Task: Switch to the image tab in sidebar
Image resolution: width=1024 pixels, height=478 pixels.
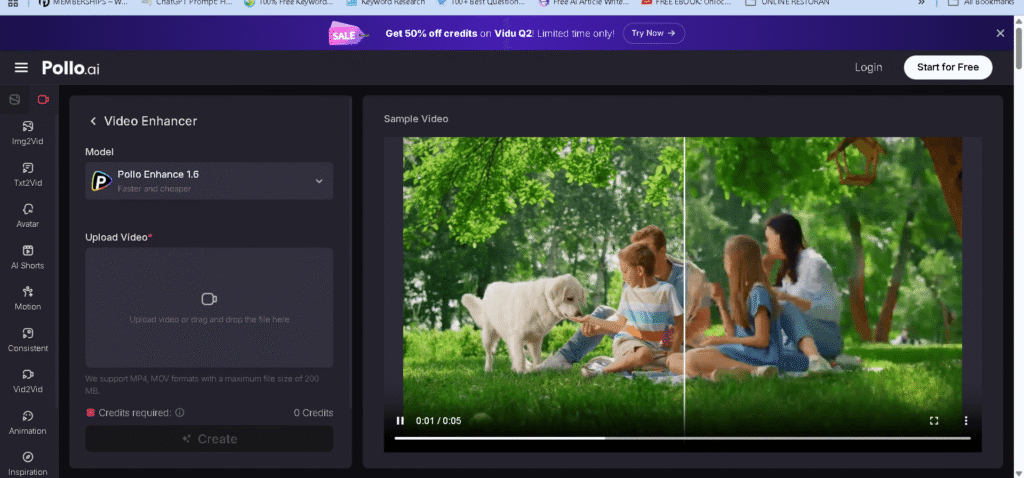Action: (14, 99)
